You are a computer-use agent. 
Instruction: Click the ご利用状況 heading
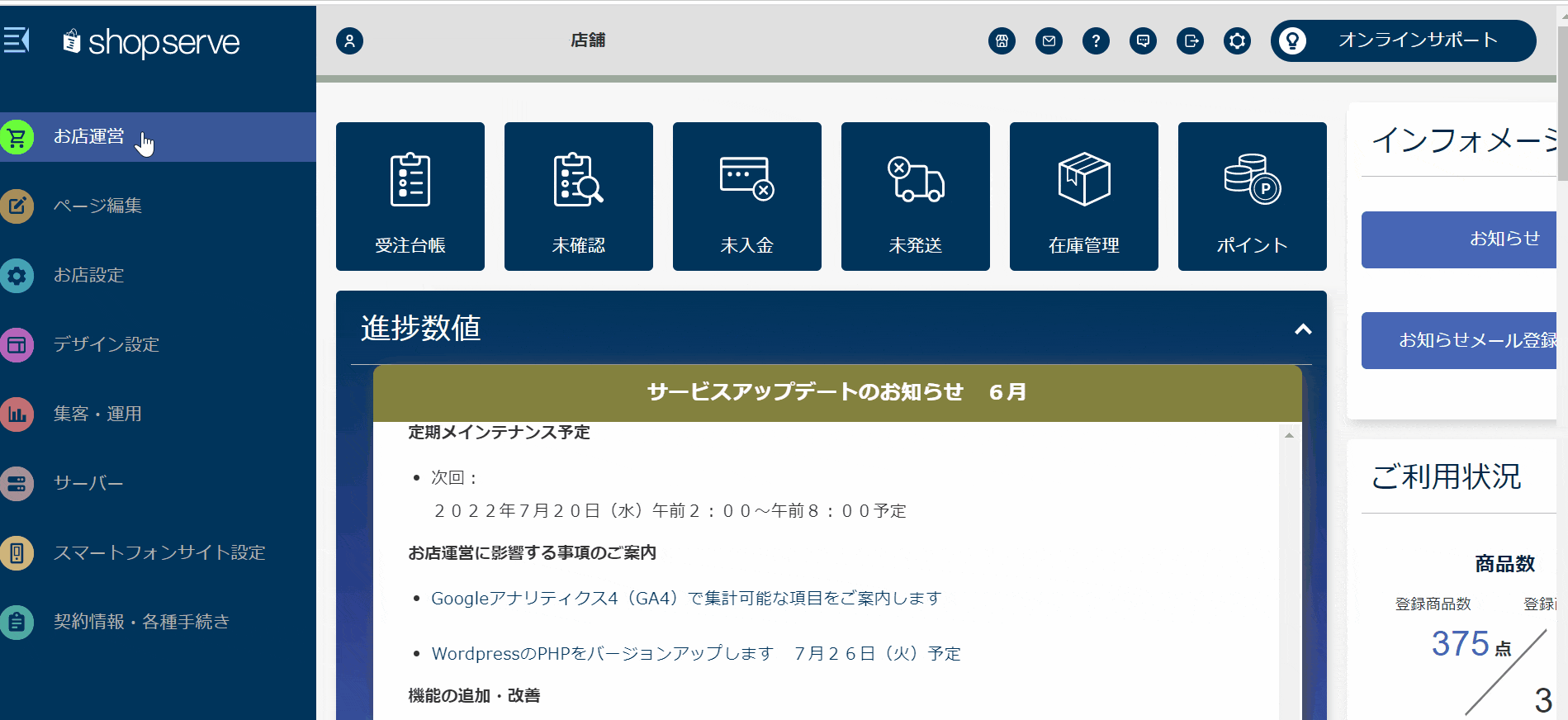(1446, 476)
